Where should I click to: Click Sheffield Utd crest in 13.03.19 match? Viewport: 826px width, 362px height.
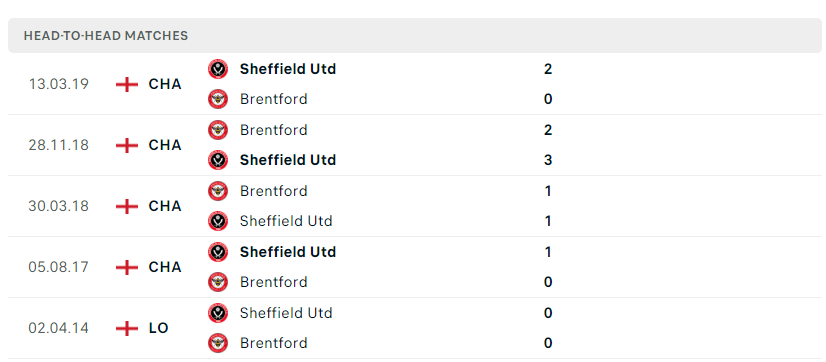tap(218, 69)
